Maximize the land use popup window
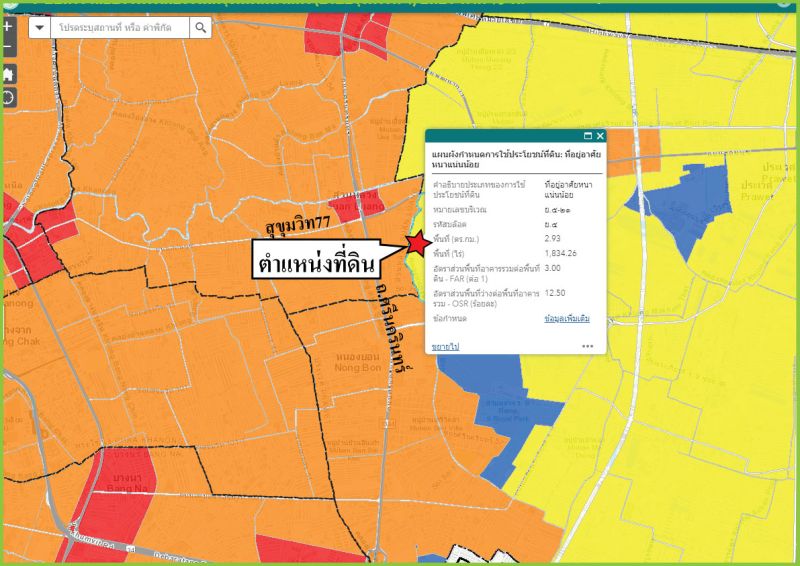 [x=588, y=136]
